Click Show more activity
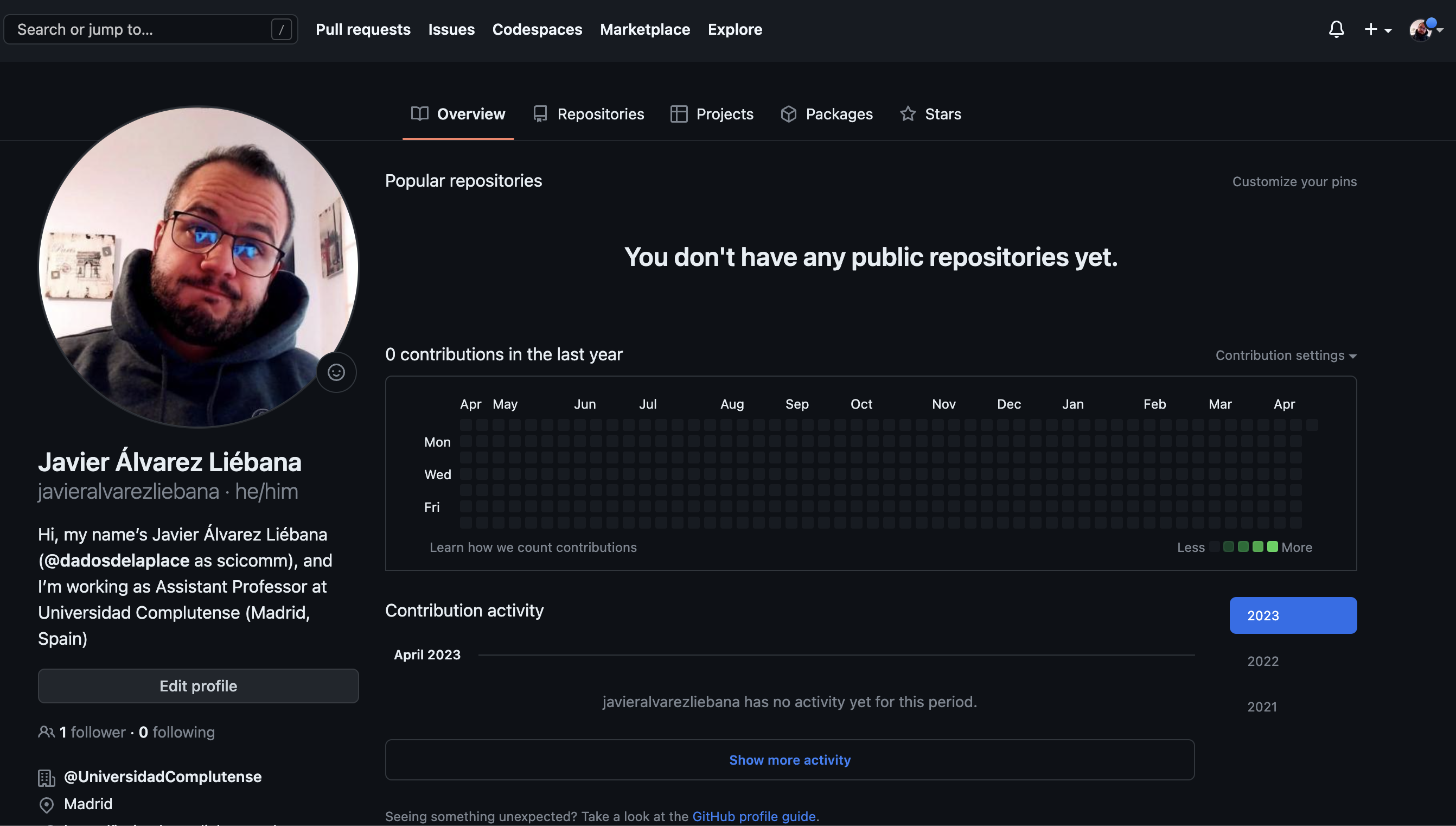This screenshot has height=826, width=1456. click(x=789, y=760)
